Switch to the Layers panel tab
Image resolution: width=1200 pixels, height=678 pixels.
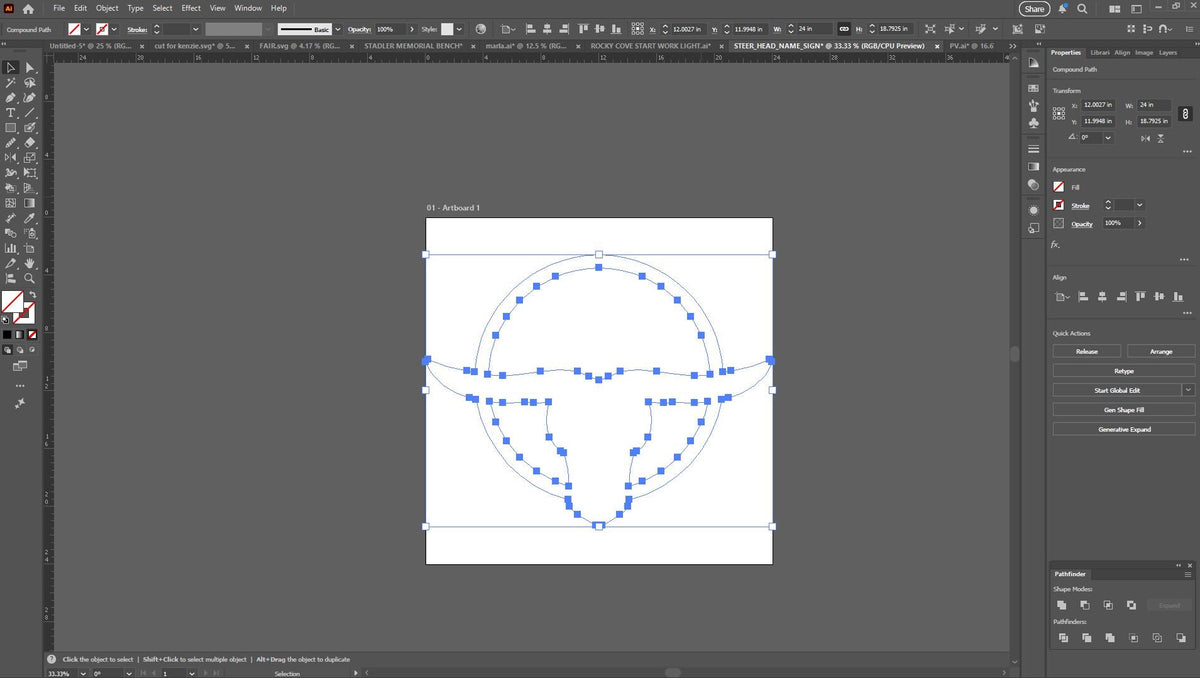(1168, 52)
